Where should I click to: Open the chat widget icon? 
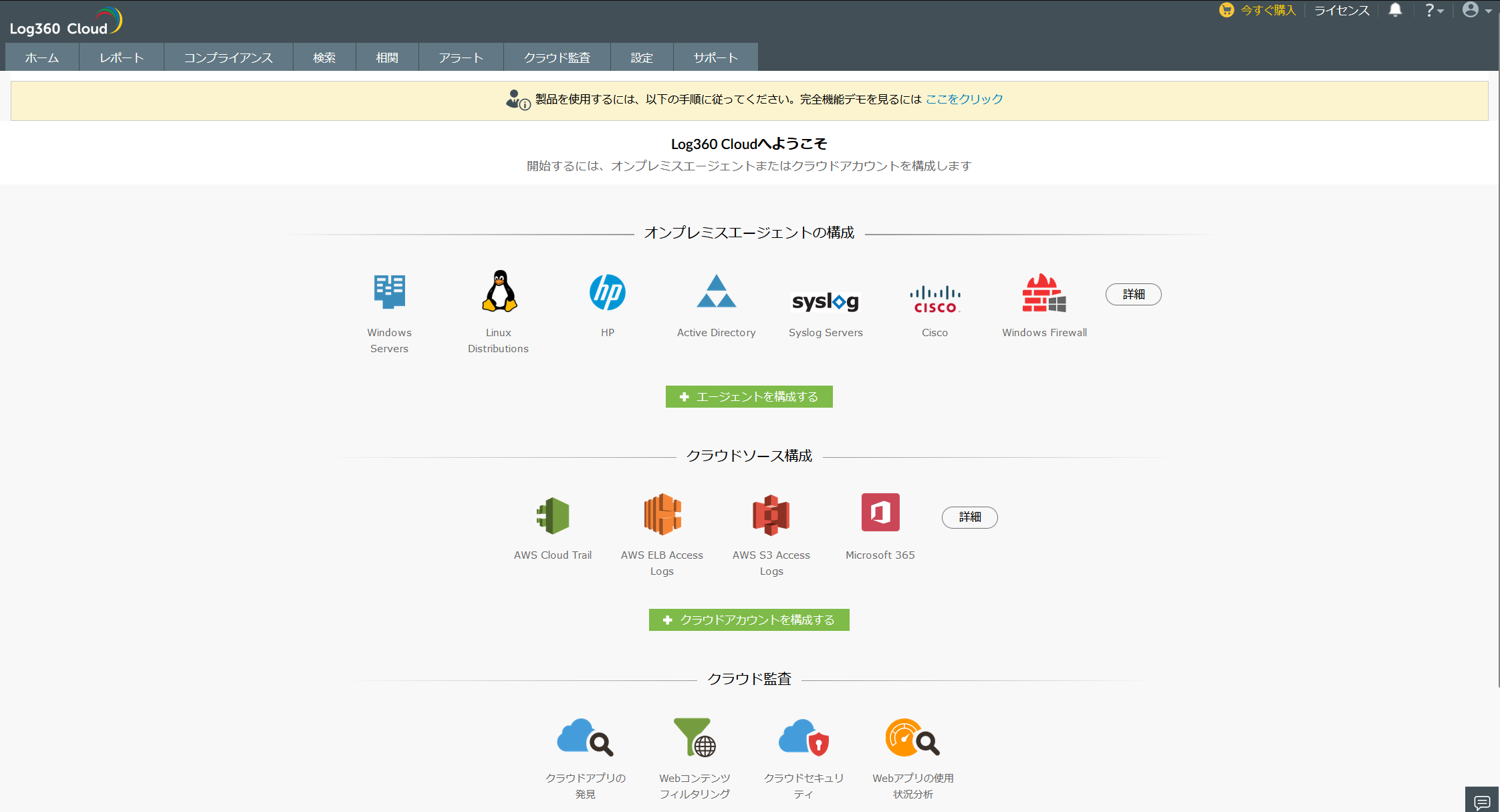tap(1482, 801)
